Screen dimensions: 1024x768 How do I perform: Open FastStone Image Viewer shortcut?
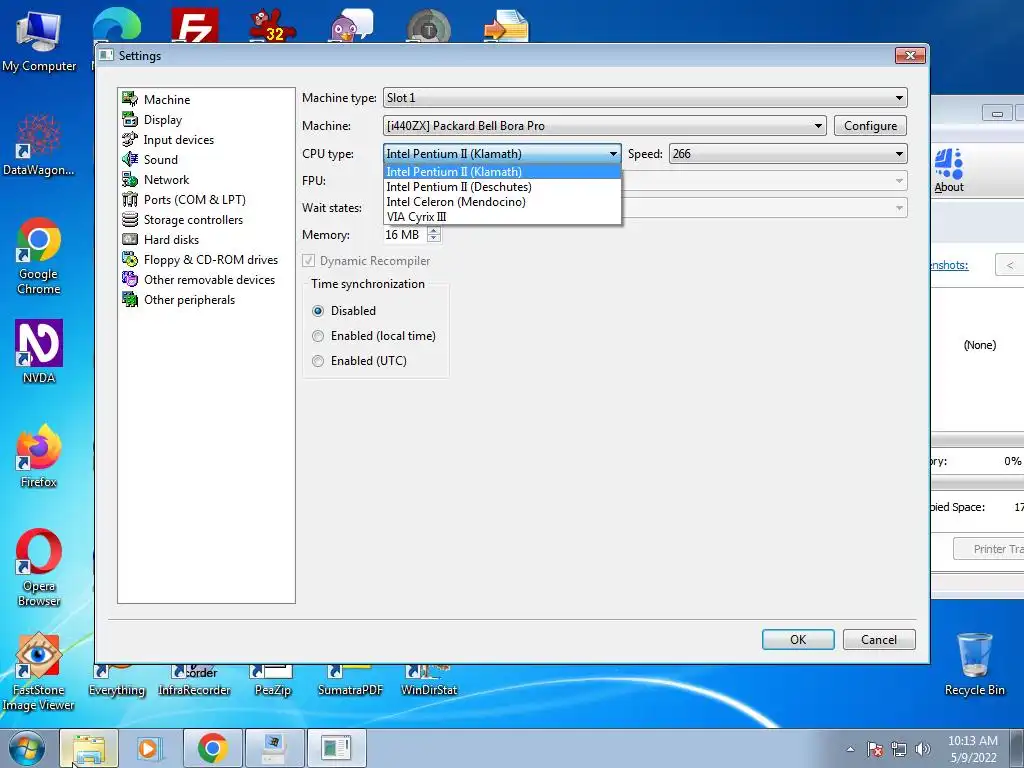(x=39, y=671)
